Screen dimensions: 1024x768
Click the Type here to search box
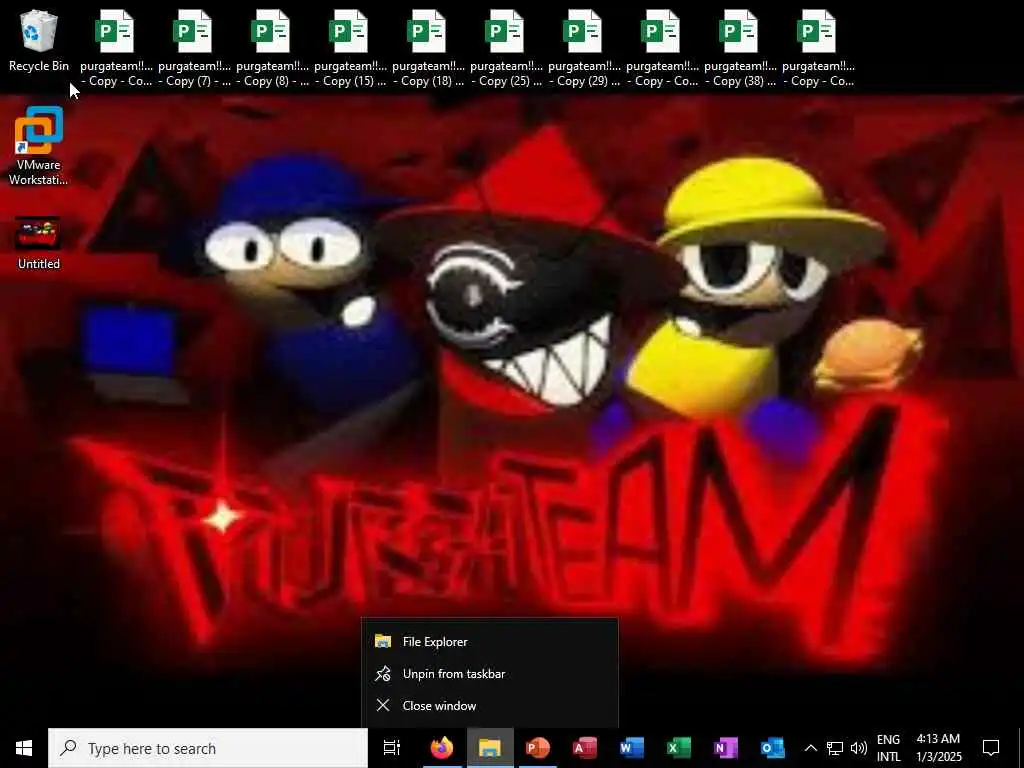[208, 748]
